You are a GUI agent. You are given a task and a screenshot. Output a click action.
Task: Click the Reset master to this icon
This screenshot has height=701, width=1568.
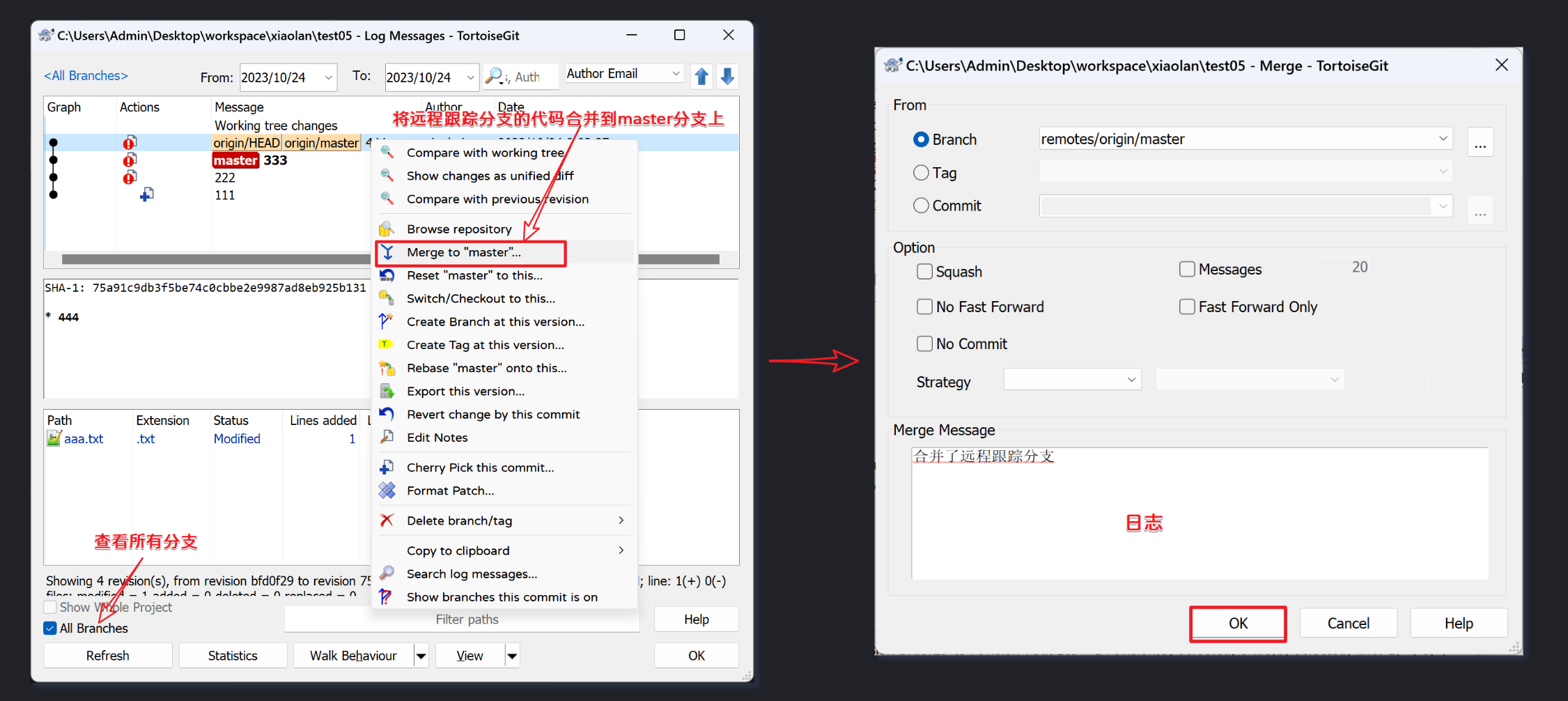point(387,275)
